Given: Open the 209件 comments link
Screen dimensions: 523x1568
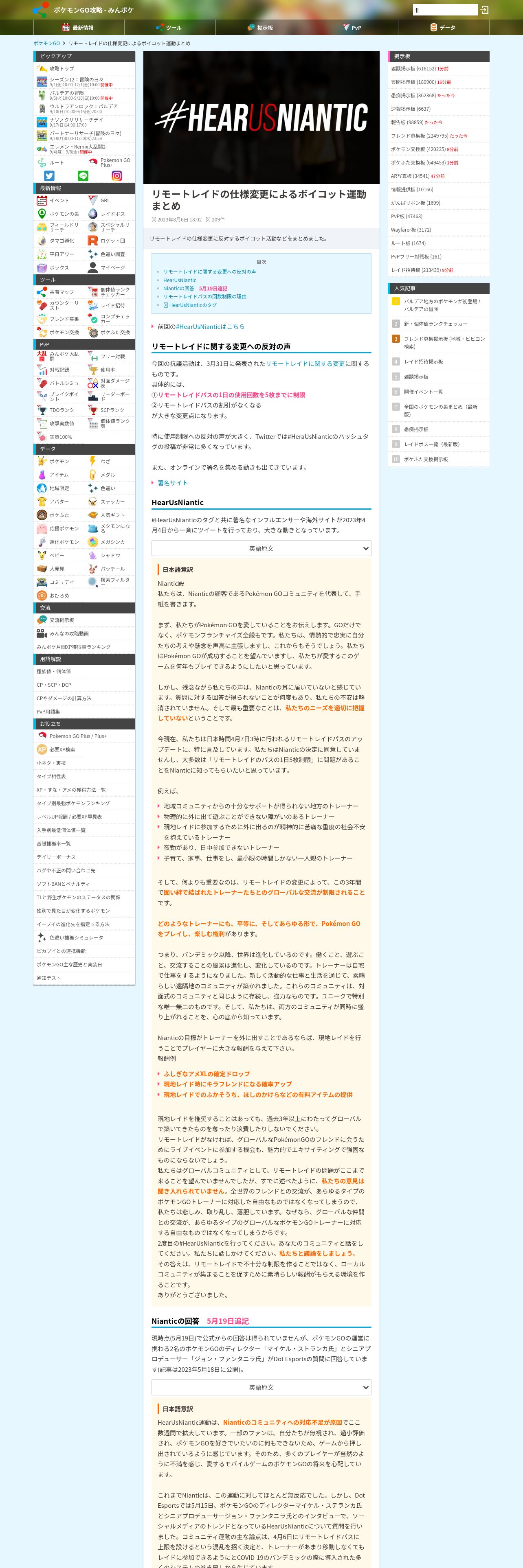Looking at the screenshot, I should [218, 220].
